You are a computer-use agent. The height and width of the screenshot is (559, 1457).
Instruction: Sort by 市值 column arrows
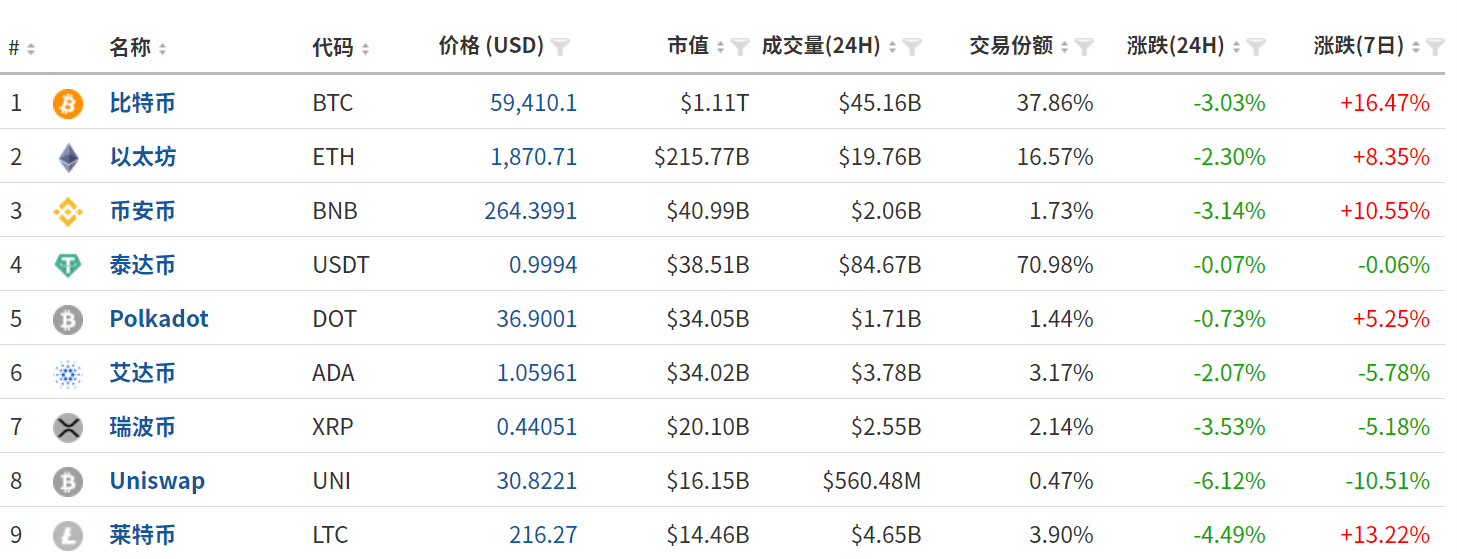click(x=720, y=47)
